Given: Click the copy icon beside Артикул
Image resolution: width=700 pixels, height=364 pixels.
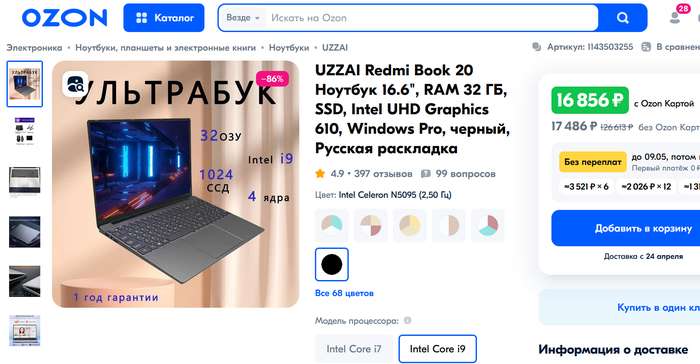Looking at the screenshot, I should click(x=537, y=47).
